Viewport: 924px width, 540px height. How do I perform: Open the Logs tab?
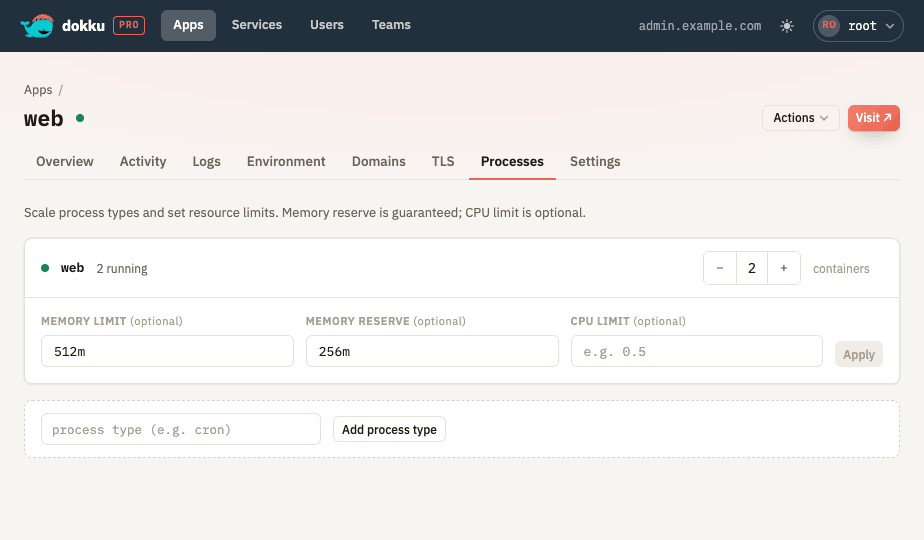coord(206,162)
